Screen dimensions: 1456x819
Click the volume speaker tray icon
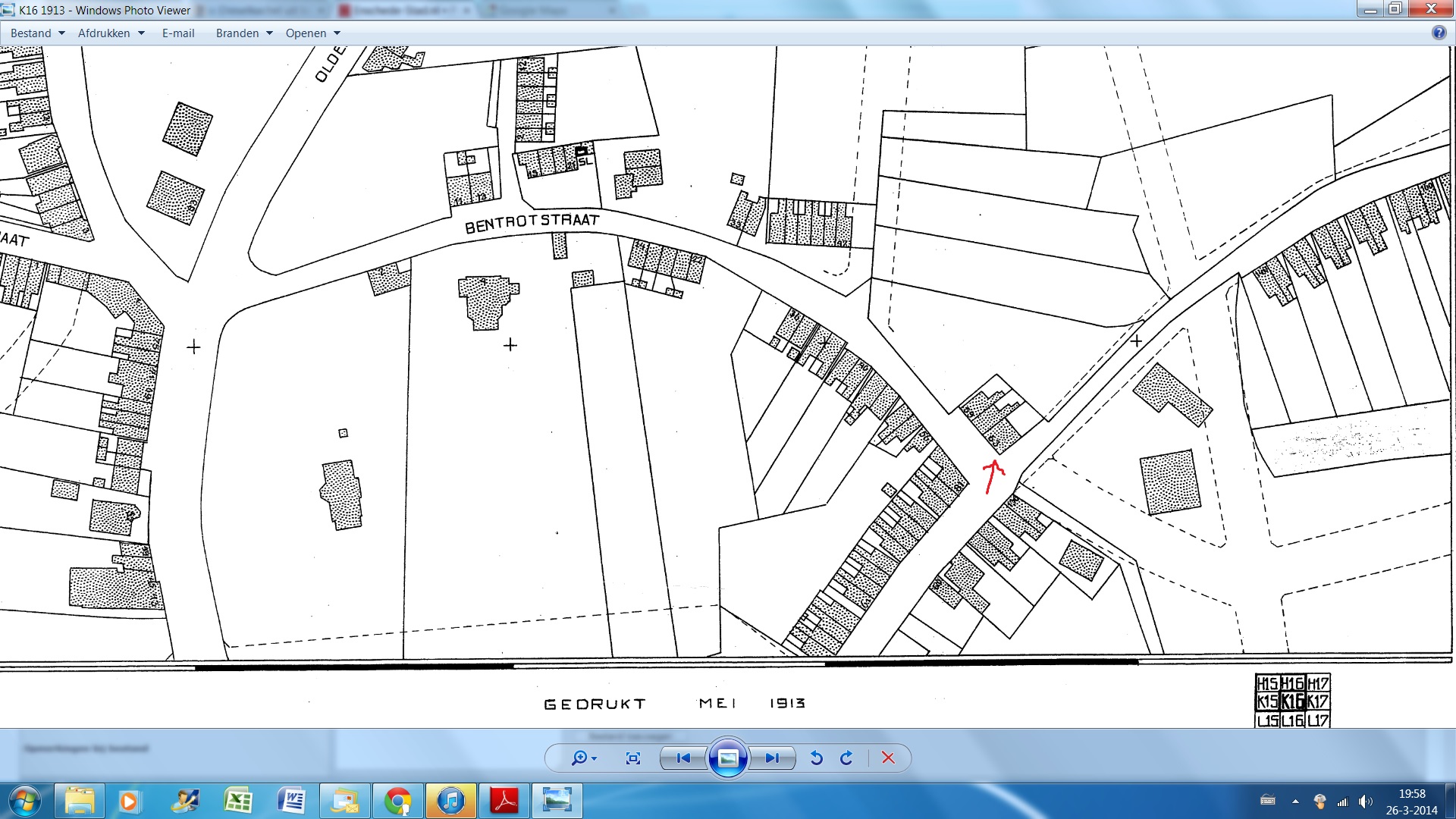pyautogui.click(x=1365, y=802)
